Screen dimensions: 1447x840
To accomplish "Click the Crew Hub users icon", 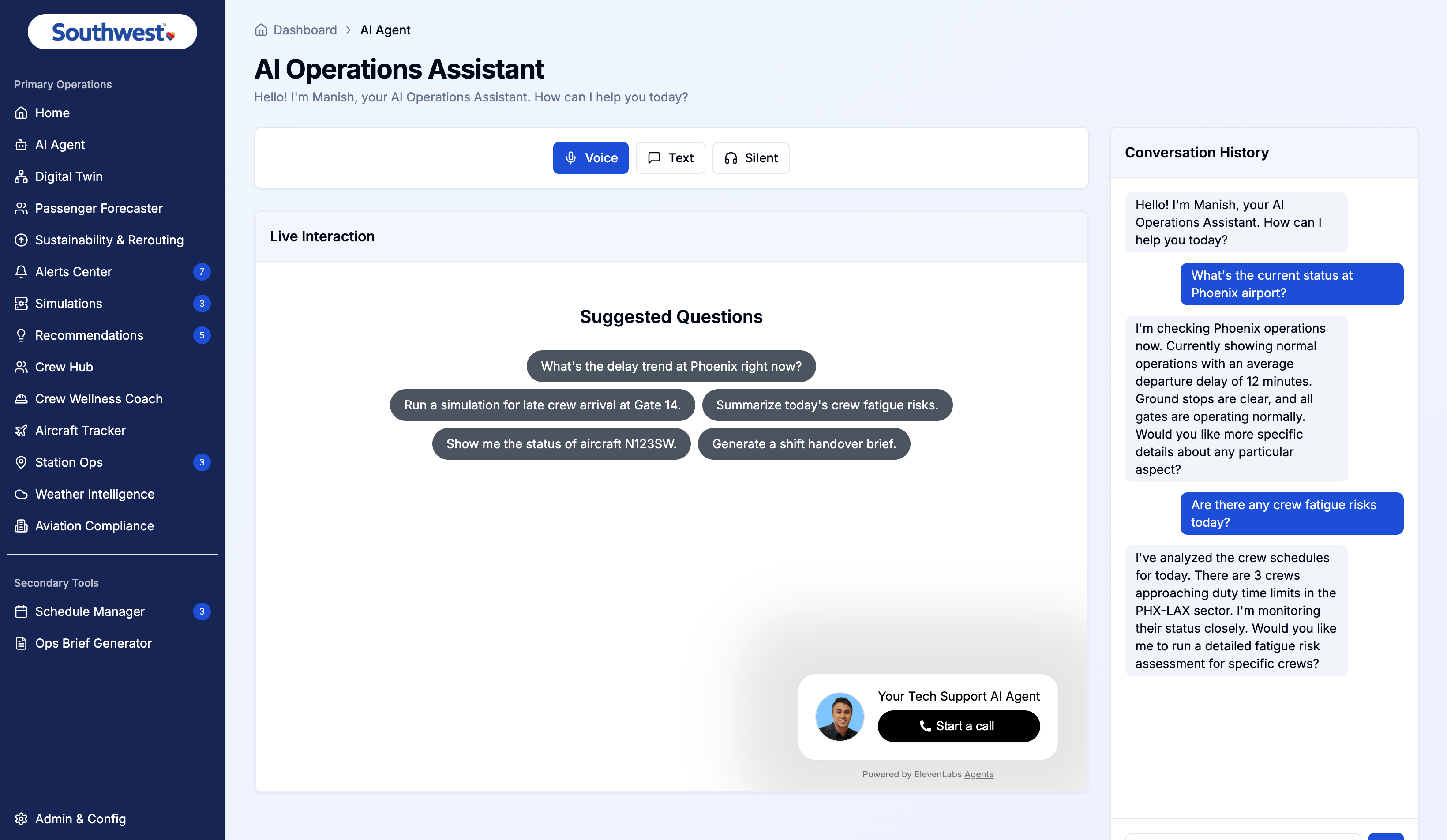I will (x=21, y=367).
